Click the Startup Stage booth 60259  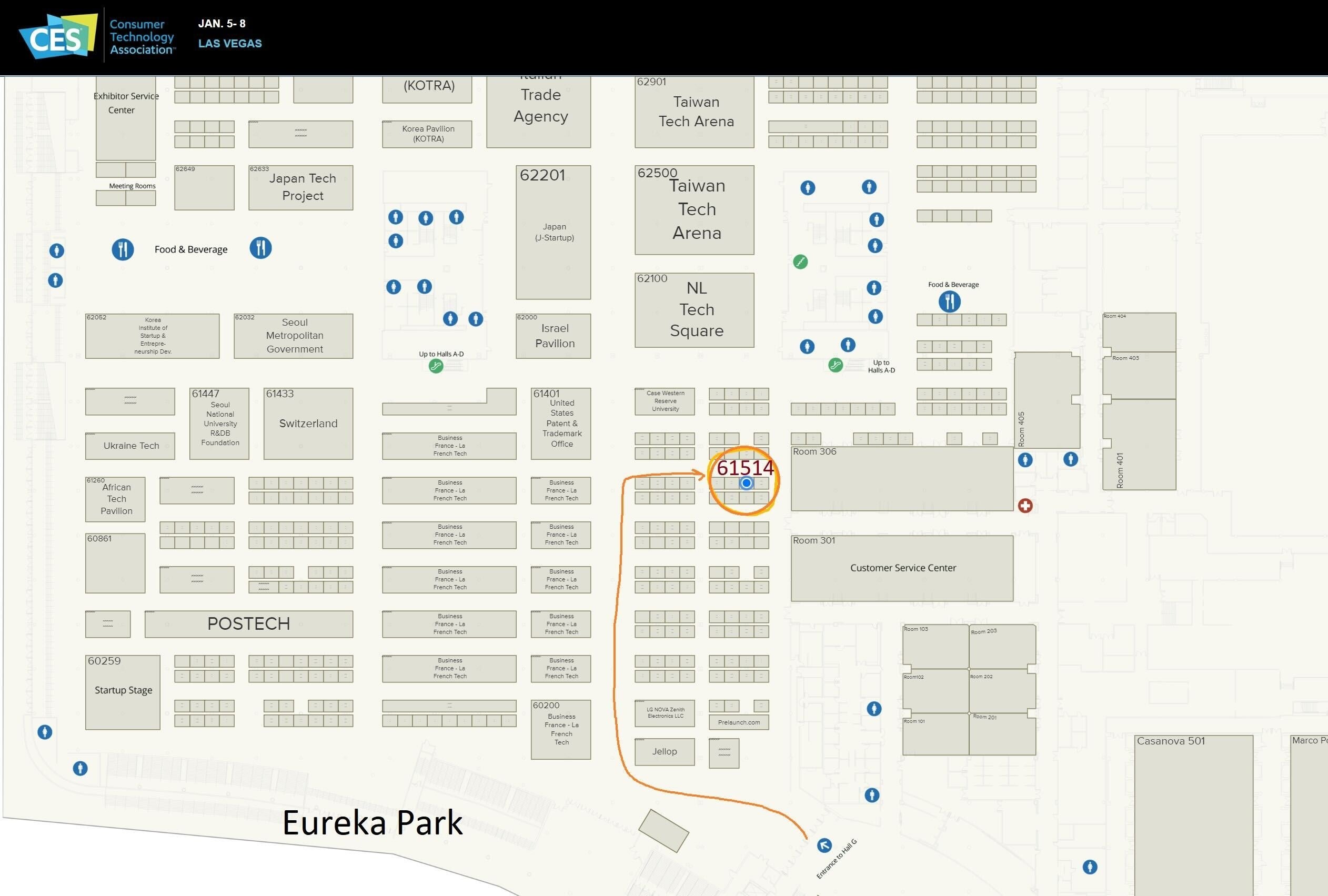(x=123, y=692)
